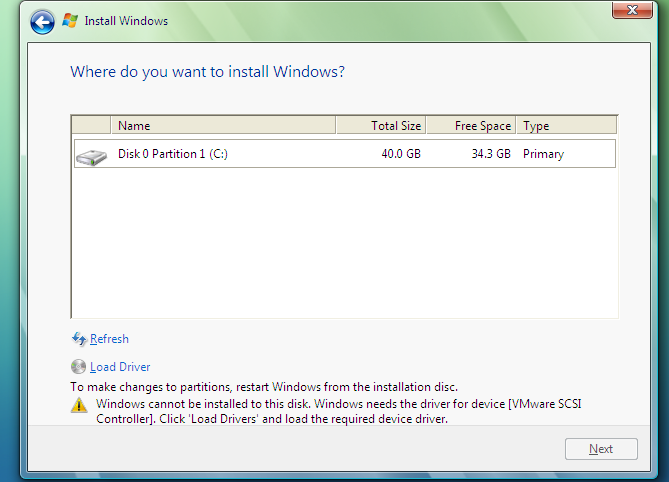Sort by the Name column header

click(x=223, y=125)
